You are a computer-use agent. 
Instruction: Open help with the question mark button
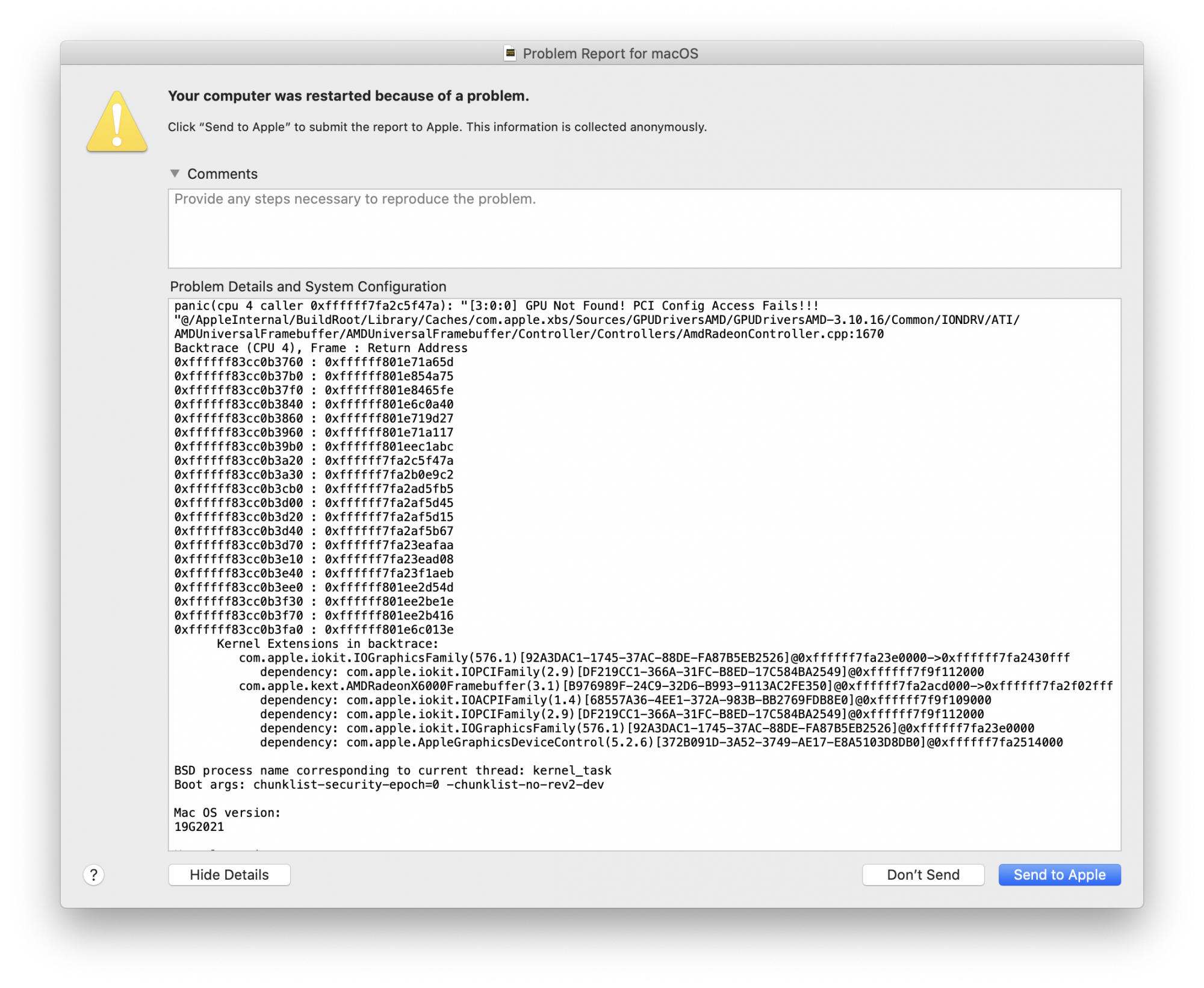click(x=93, y=875)
